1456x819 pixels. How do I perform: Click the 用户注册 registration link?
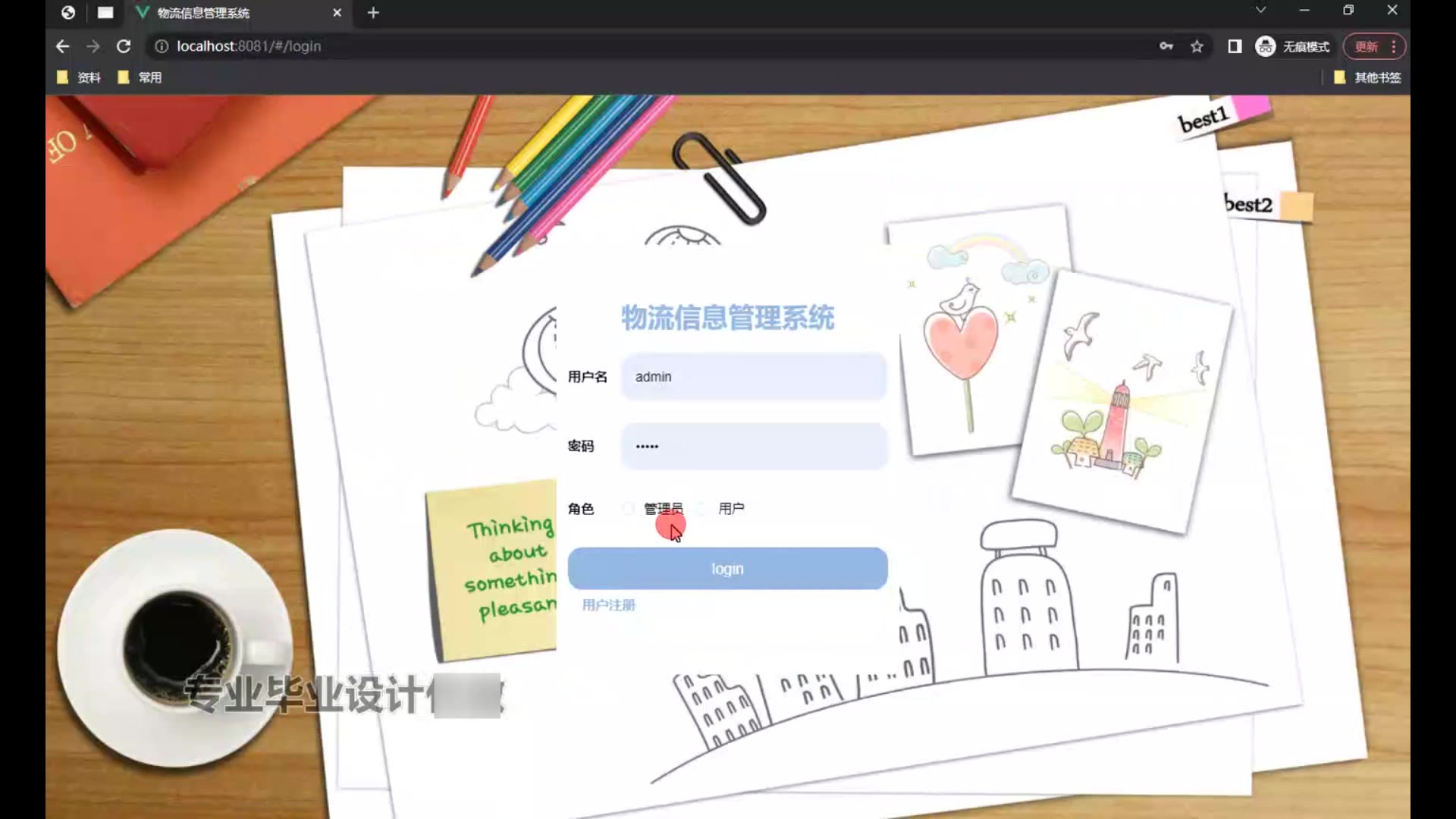[608, 605]
